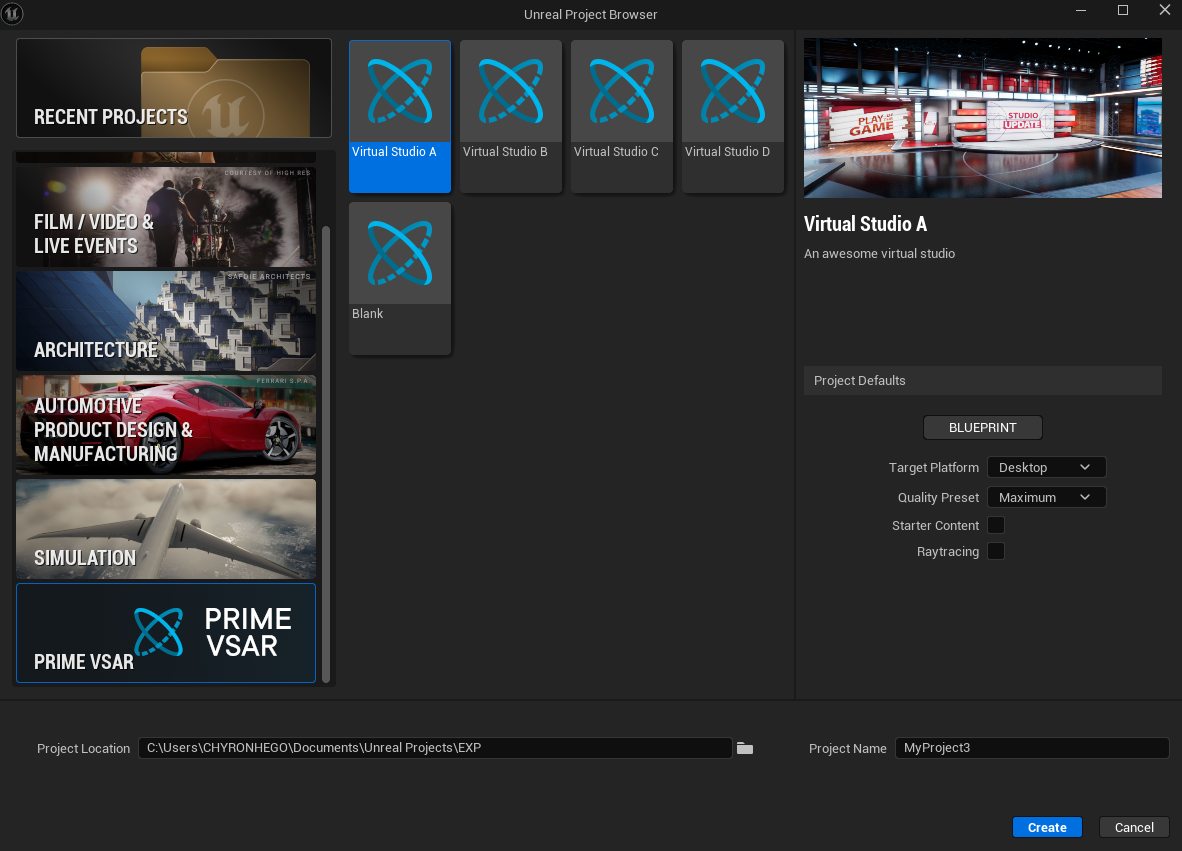
Task: Click the Project Defaults header
Action: click(x=982, y=381)
